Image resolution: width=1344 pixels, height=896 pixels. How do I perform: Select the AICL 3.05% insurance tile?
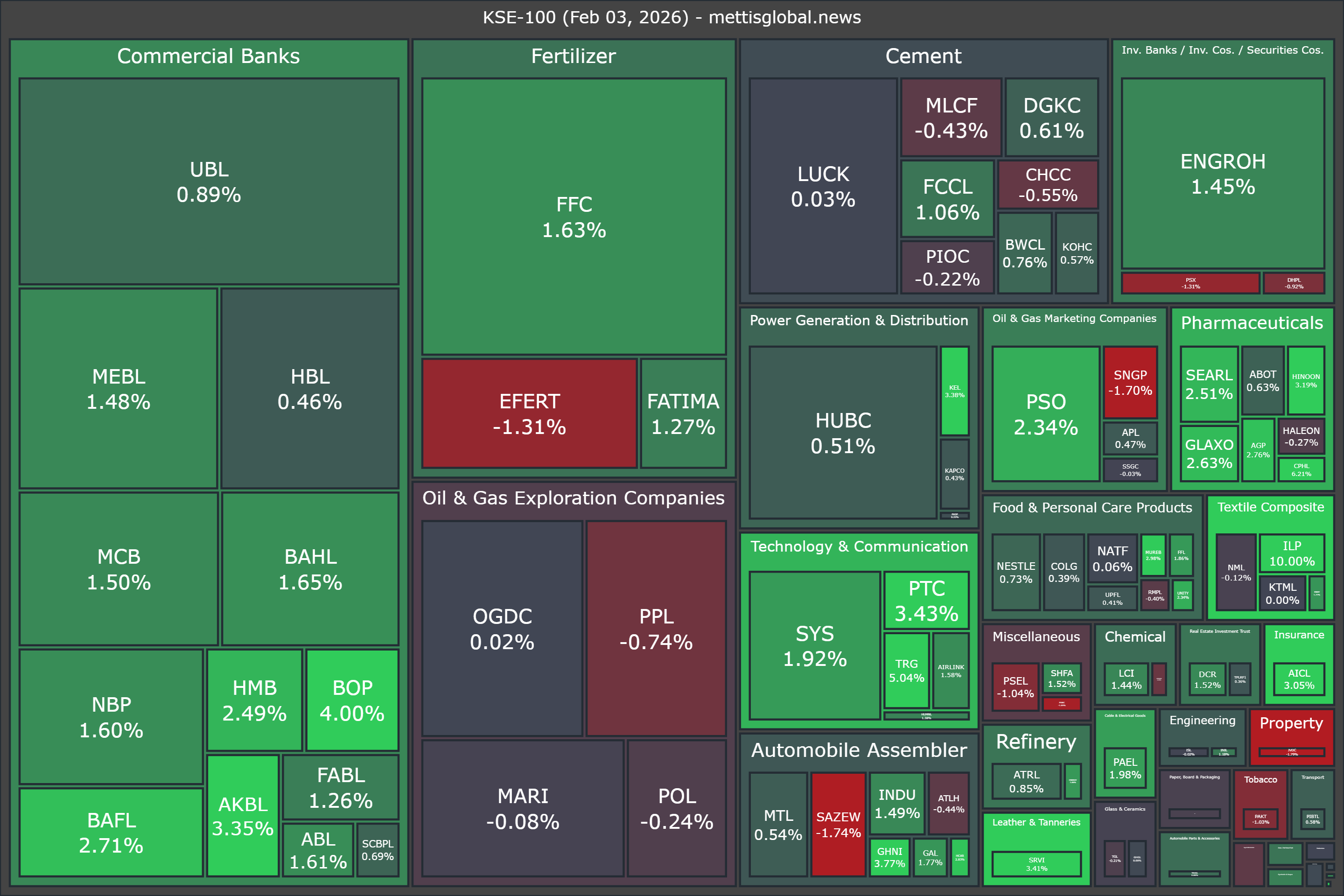pos(1299,679)
